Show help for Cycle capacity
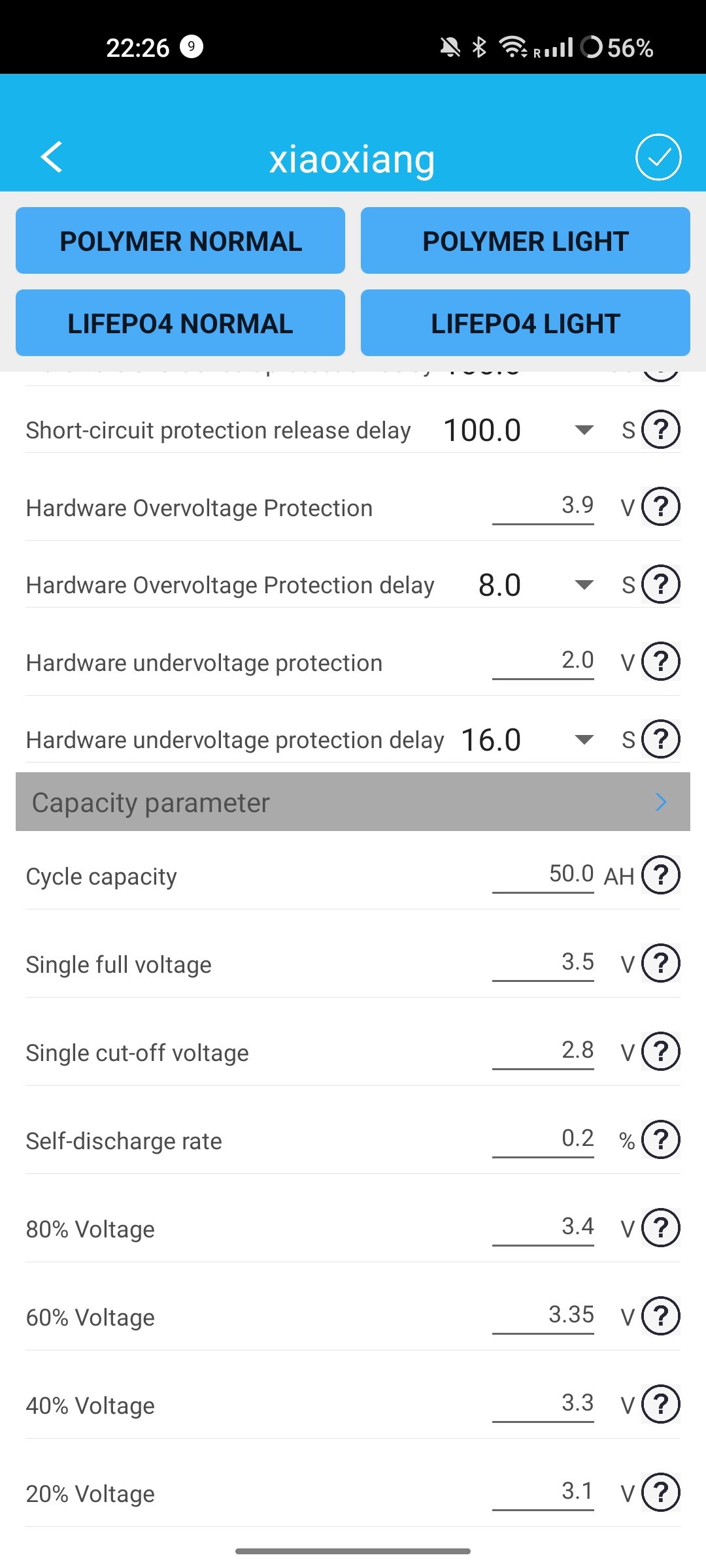The height and width of the screenshot is (1568, 706). (x=660, y=874)
